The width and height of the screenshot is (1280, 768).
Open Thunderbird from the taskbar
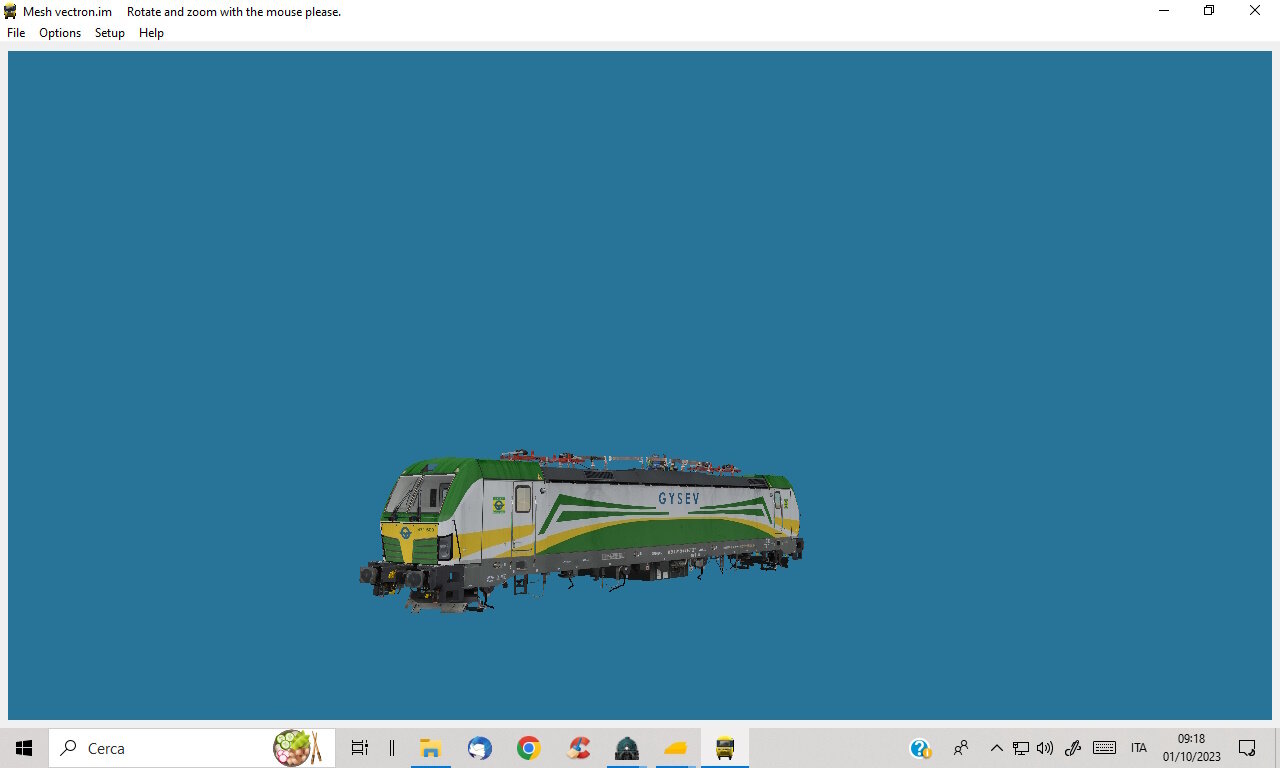[480, 748]
